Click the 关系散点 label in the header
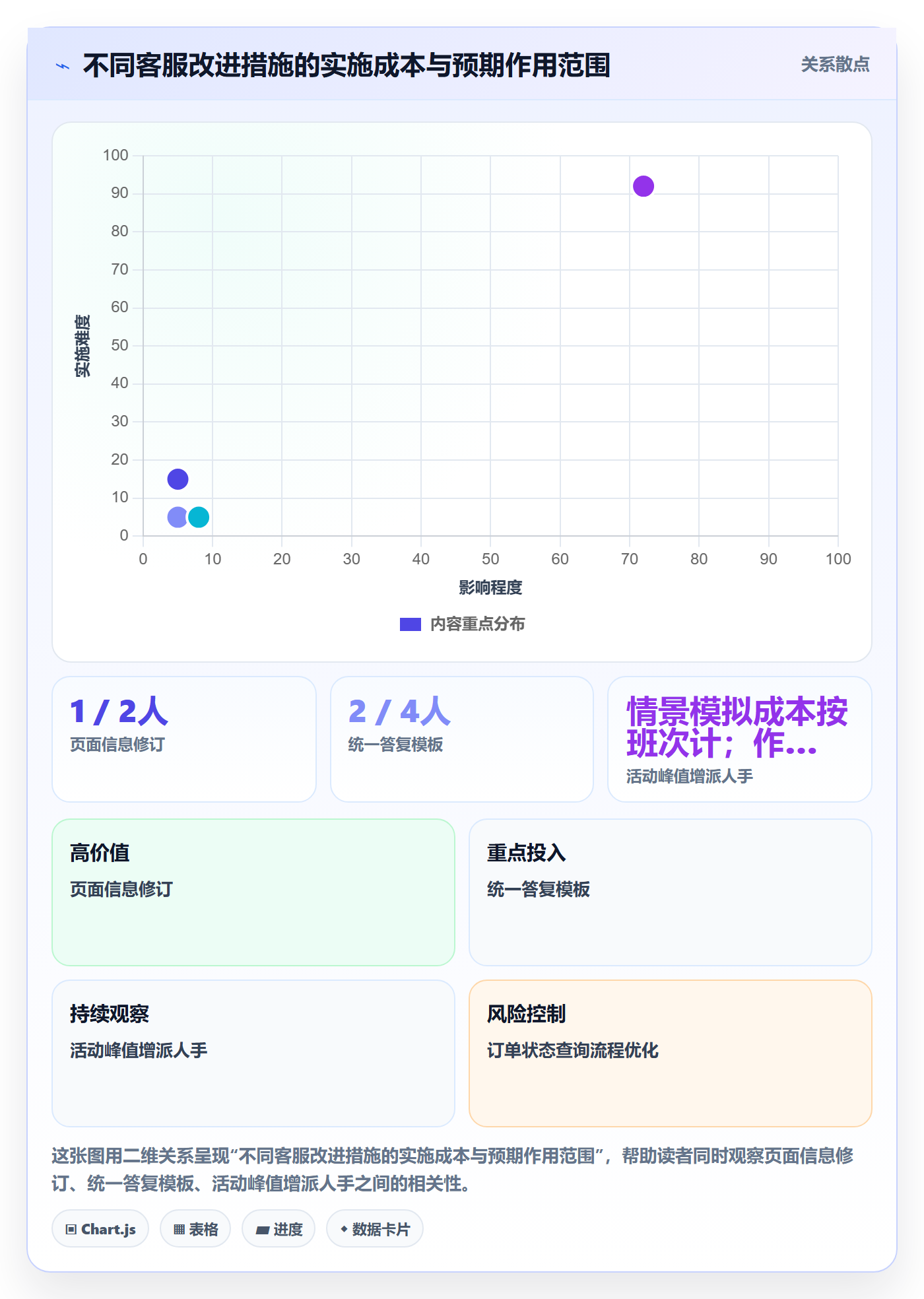The width and height of the screenshot is (924, 1299). (835, 64)
